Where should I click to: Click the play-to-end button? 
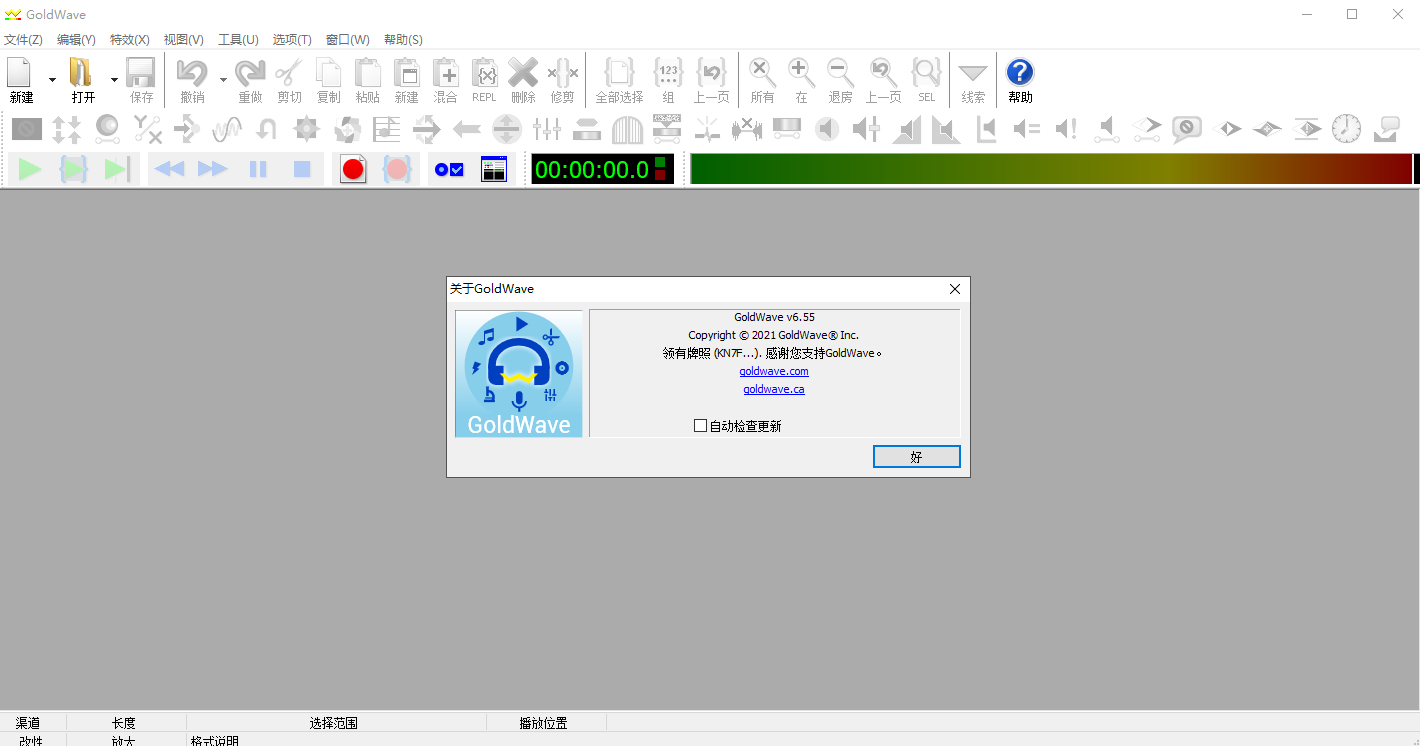point(118,169)
